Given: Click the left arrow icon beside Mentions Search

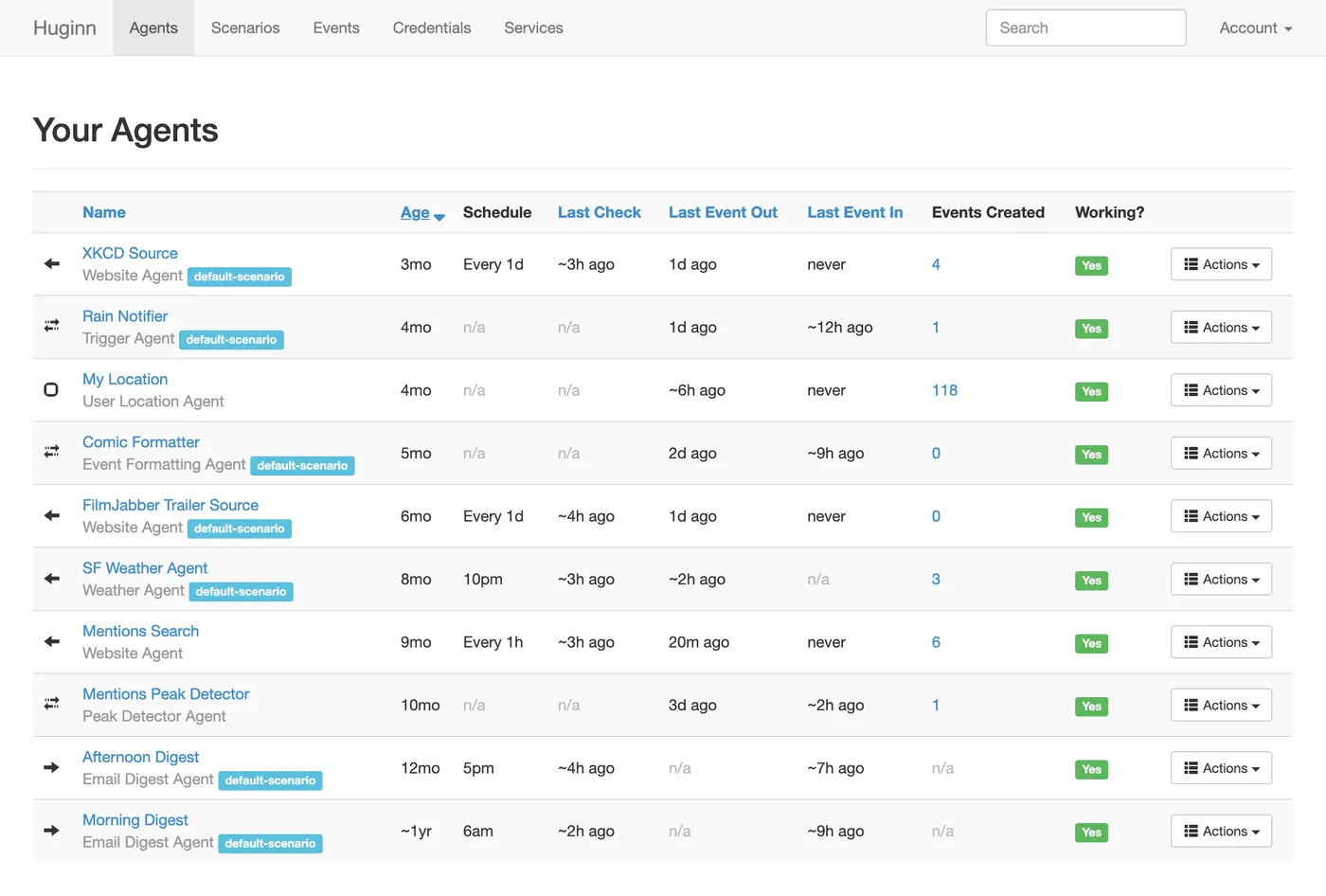Looking at the screenshot, I should pos(52,641).
